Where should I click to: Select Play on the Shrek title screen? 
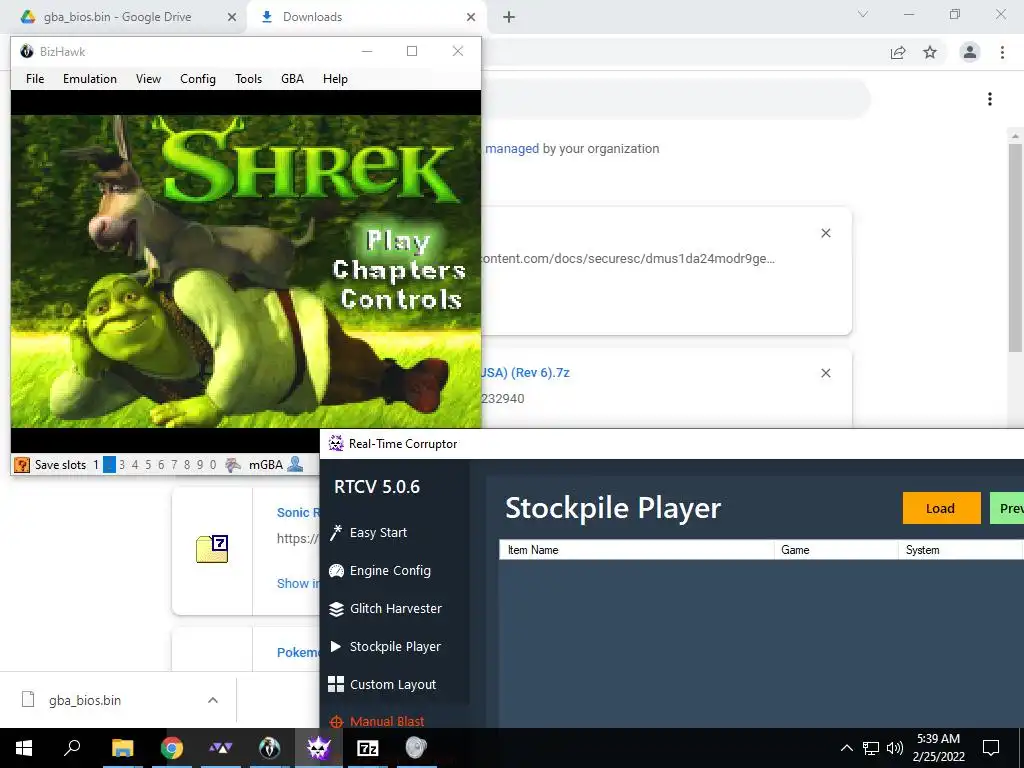(398, 241)
